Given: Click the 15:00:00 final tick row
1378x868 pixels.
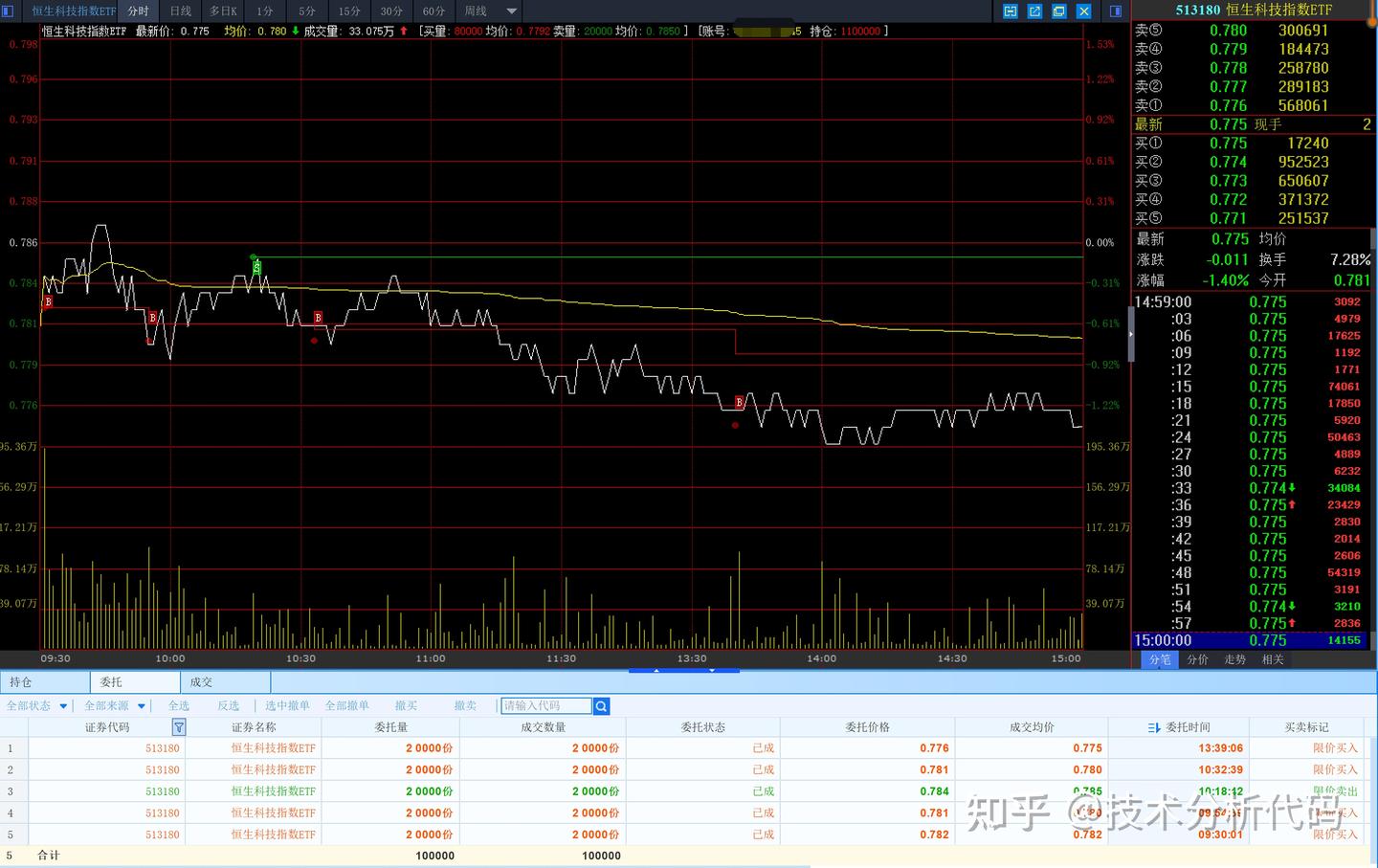Looking at the screenshot, I should click(x=1249, y=640).
